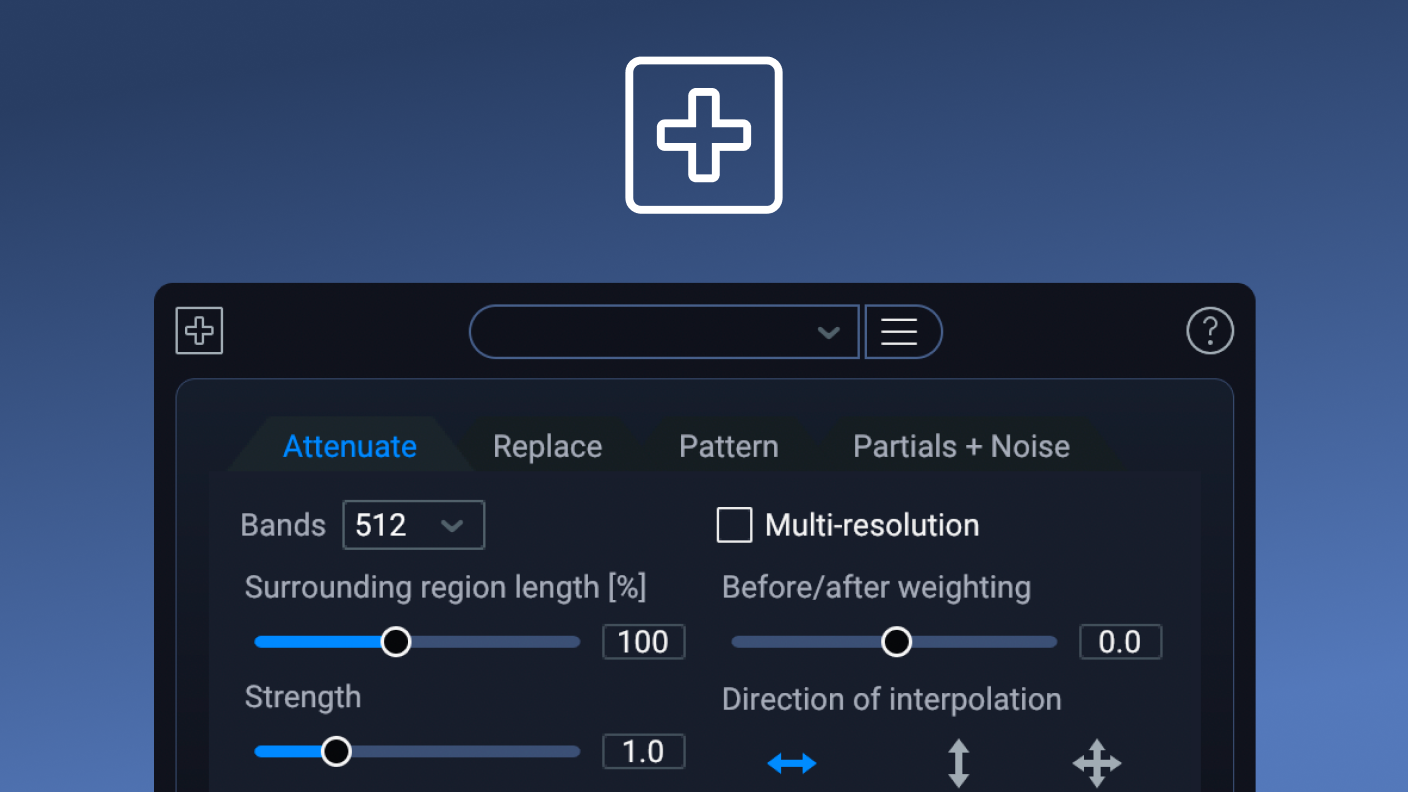Open the preset hamburger menu
The height and width of the screenshot is (792, 1408).
point(900,331)
